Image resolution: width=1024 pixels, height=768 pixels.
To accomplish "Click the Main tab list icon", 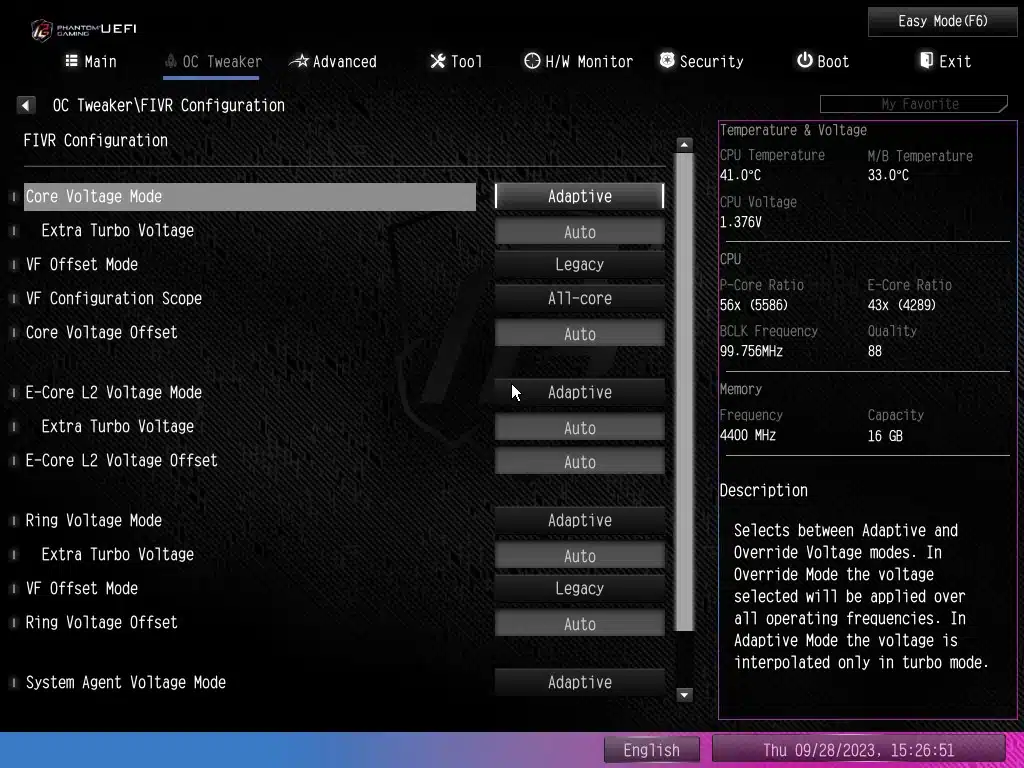I will (71, 61).
